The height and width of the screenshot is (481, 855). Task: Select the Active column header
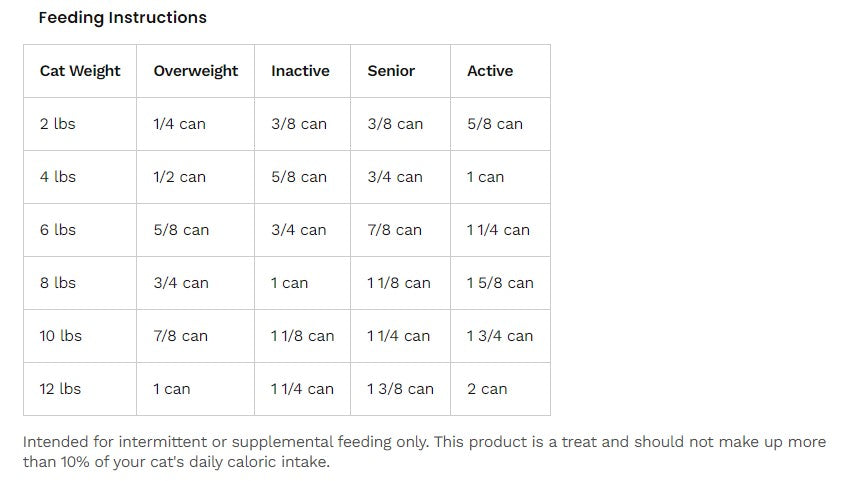pyautogui.click(x=490, y=71)
